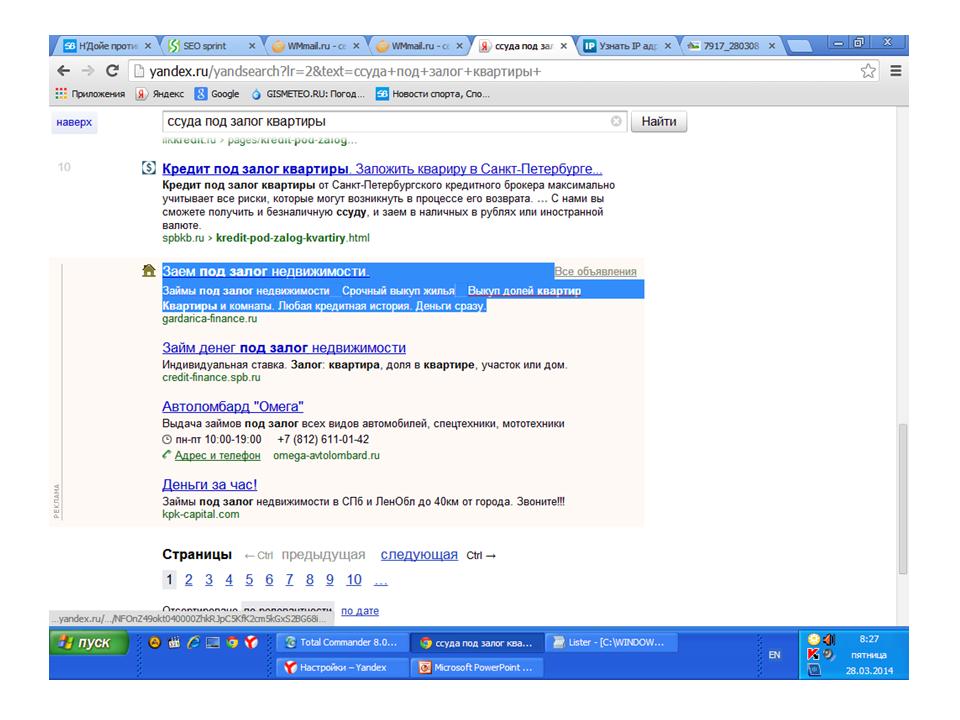Click the volume speaker tray icon
960x720 pixels.
[x=829, y=639]
